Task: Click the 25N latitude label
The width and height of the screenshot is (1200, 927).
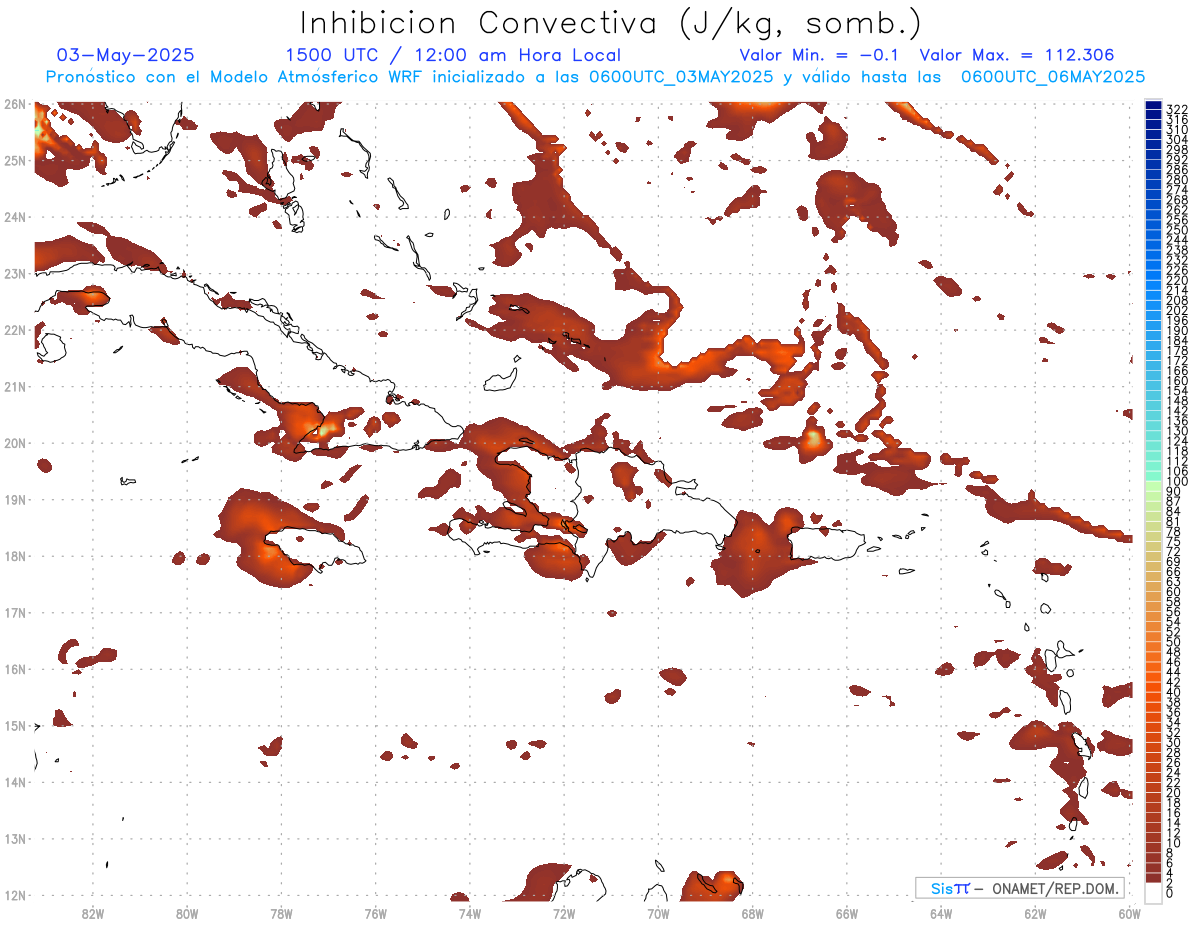Action: [x=14, y=160]
